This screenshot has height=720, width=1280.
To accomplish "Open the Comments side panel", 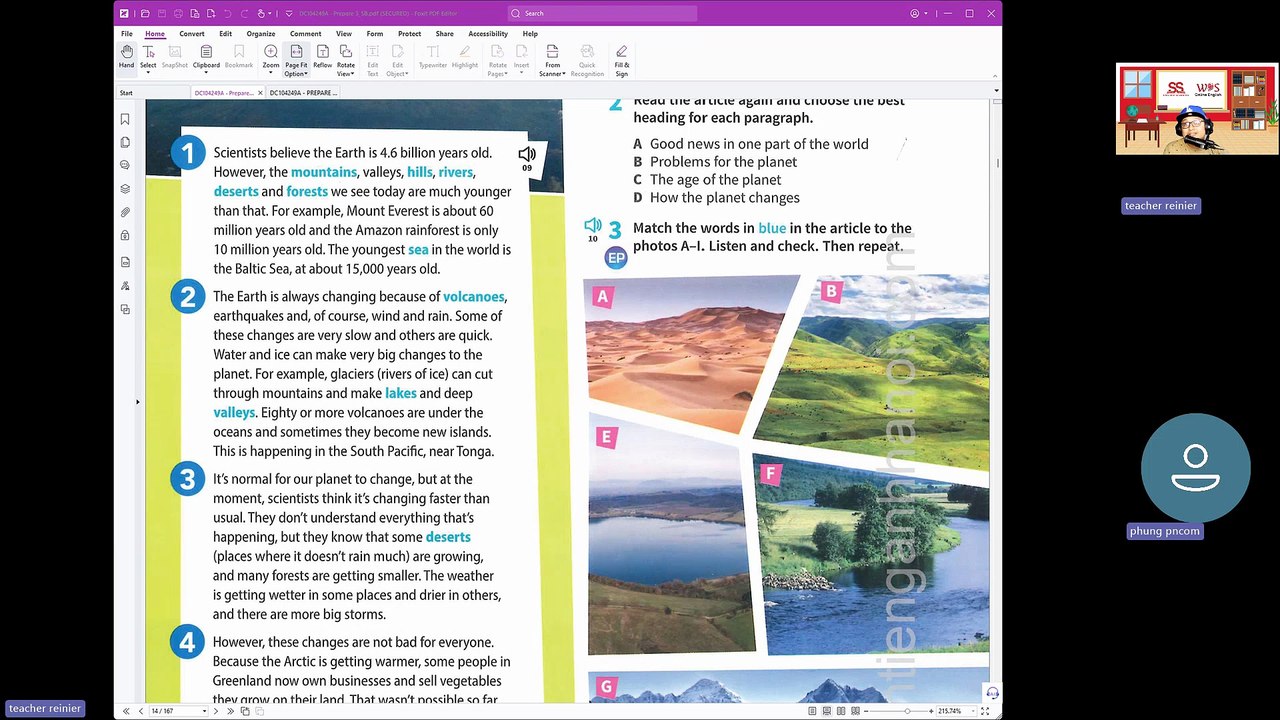I will click(x=125, y=165).
